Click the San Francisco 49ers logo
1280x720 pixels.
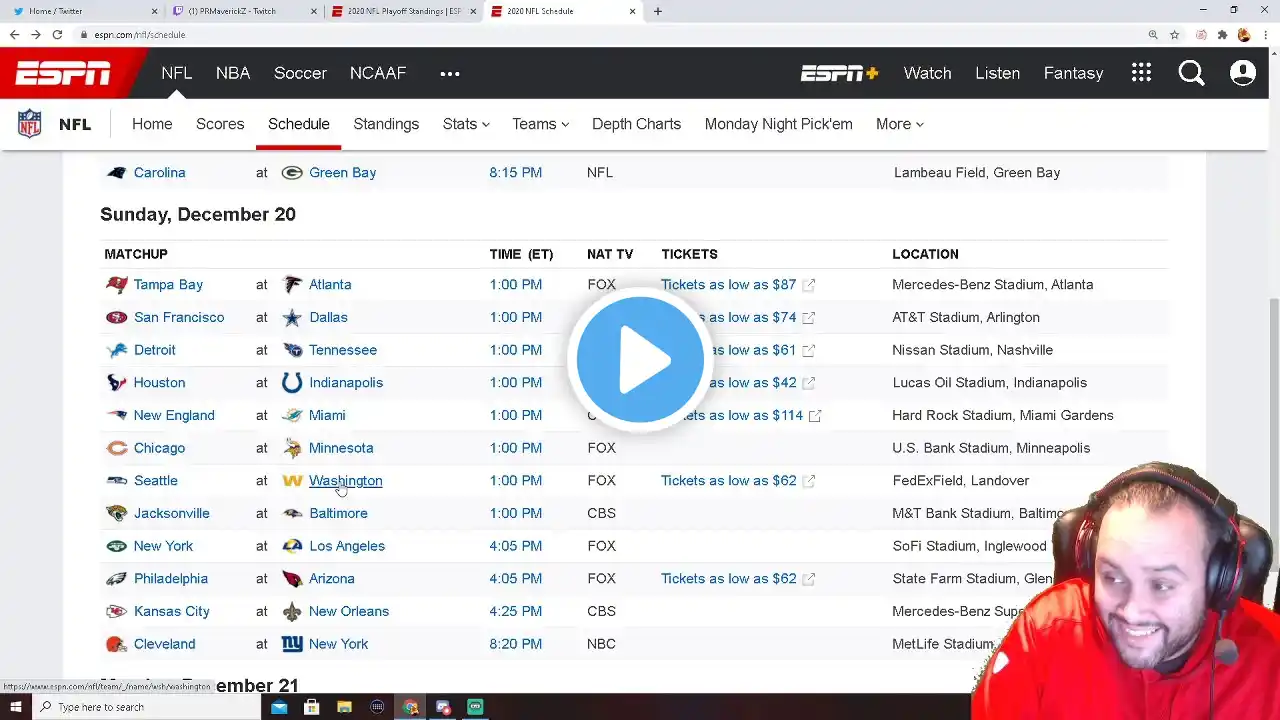click(x=116, y=318)
